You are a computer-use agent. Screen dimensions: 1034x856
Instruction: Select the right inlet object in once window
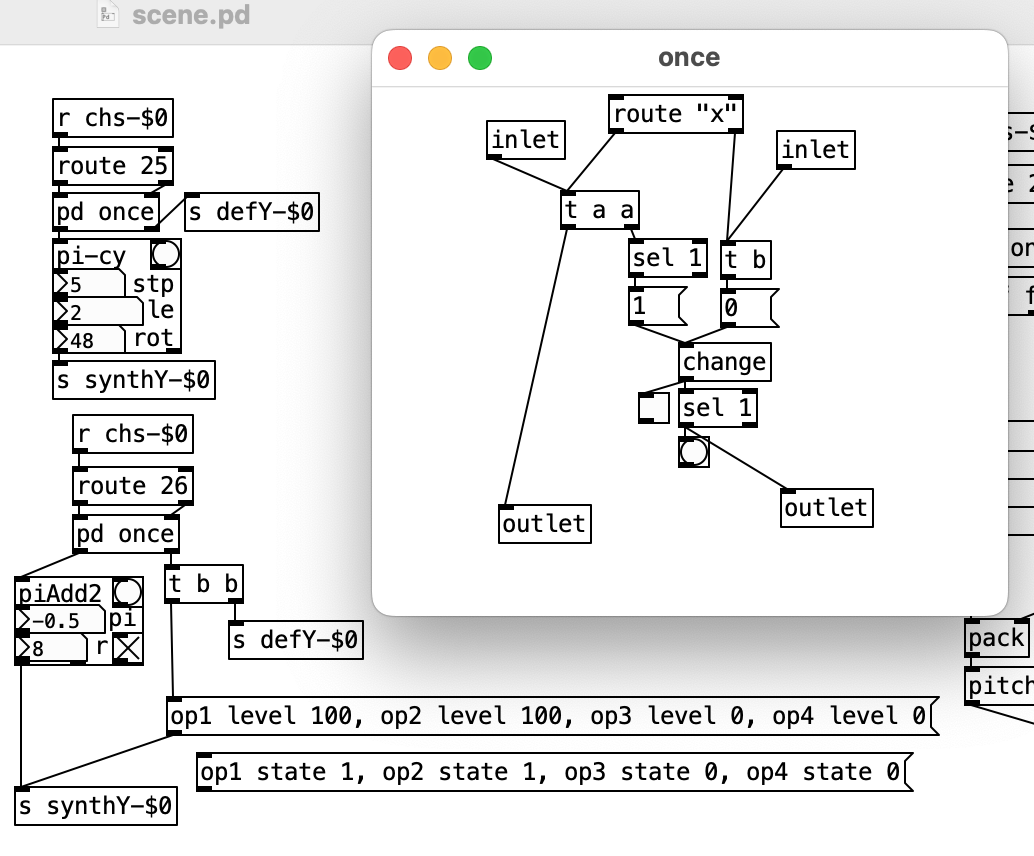tap(816, 150)
